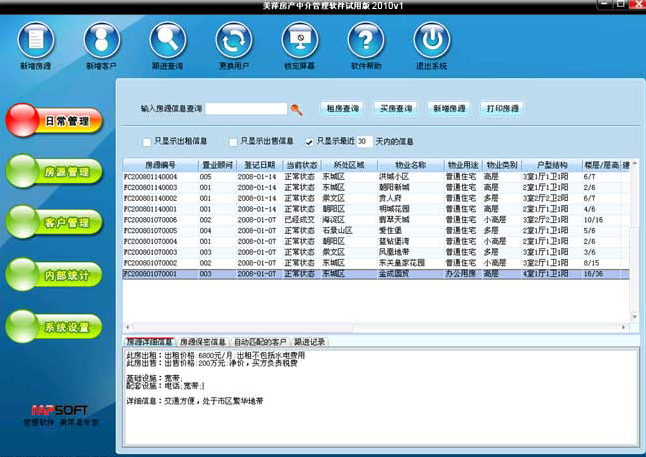The width and height of the screenshot is (646, 457).
Task: Select row FC200801140004
Action: pyautogui.click(x=376, y=177)
